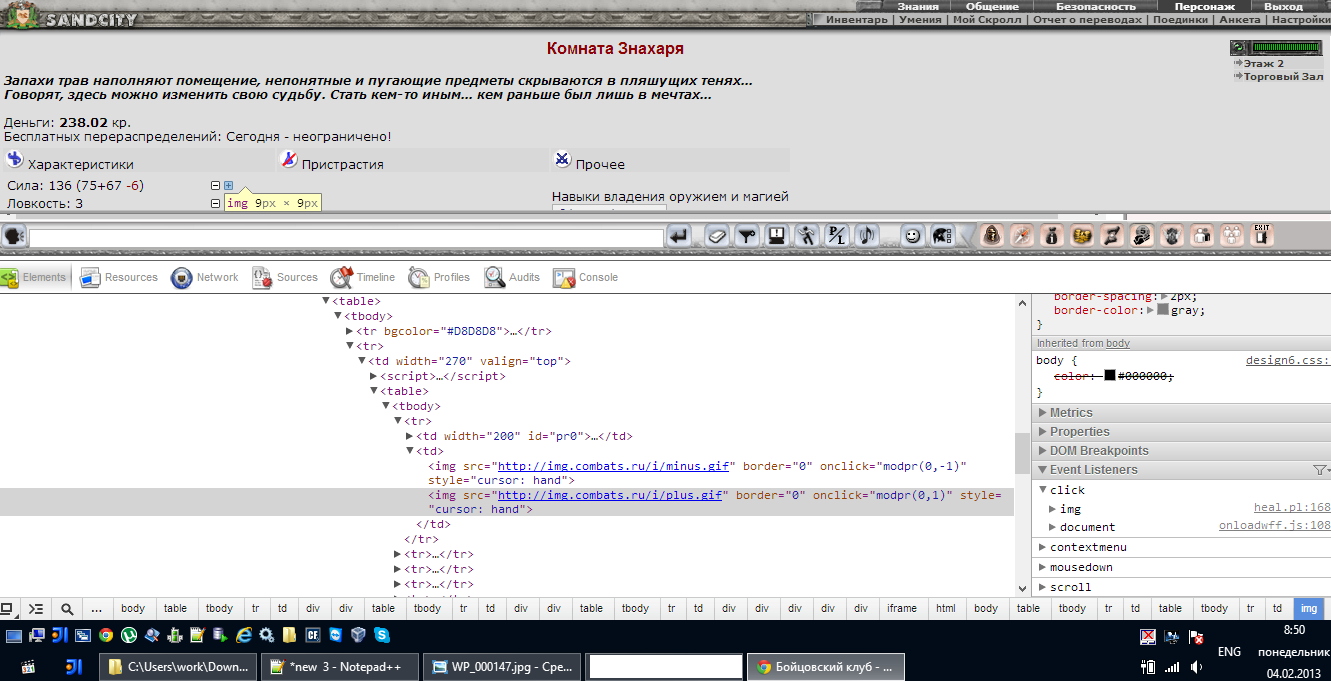1331x681 pixels.
Task: Collapse the click event listener group
Action: (x=1043, y=490)
